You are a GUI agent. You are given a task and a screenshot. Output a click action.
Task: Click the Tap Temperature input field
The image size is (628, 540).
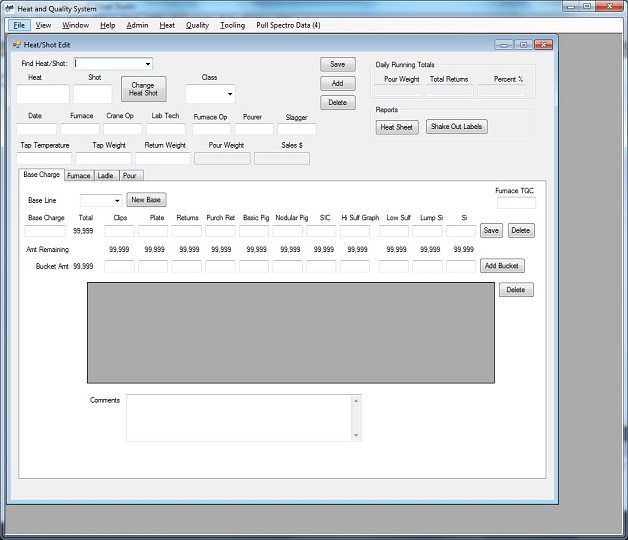tap(44, 158)
